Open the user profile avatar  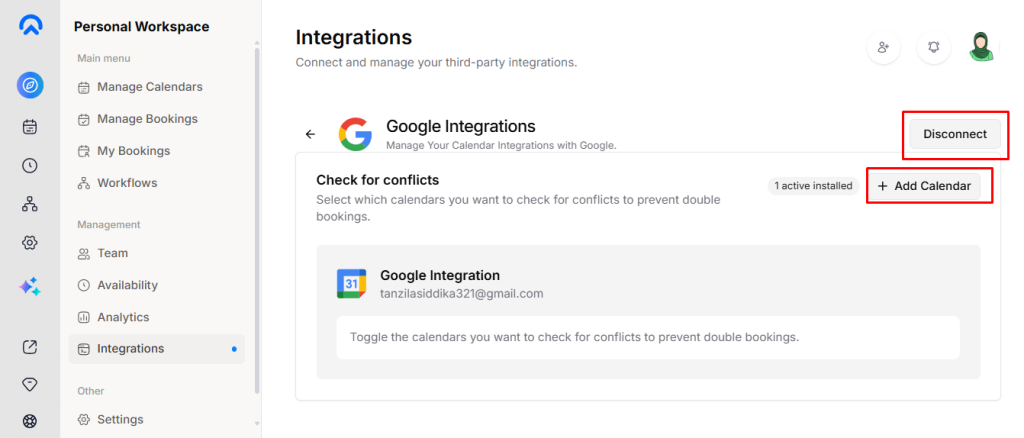[980, 47]
